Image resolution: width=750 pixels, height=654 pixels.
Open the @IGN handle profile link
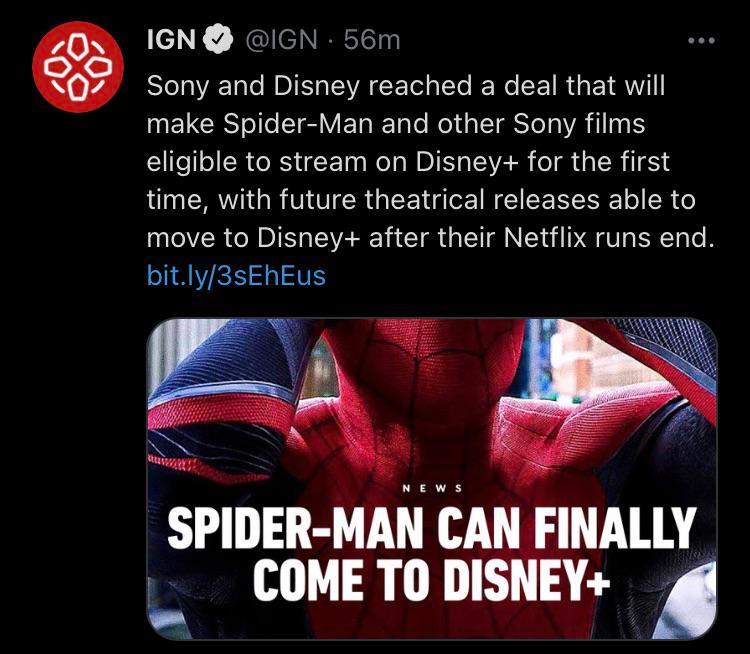click(x=281, y=39)
